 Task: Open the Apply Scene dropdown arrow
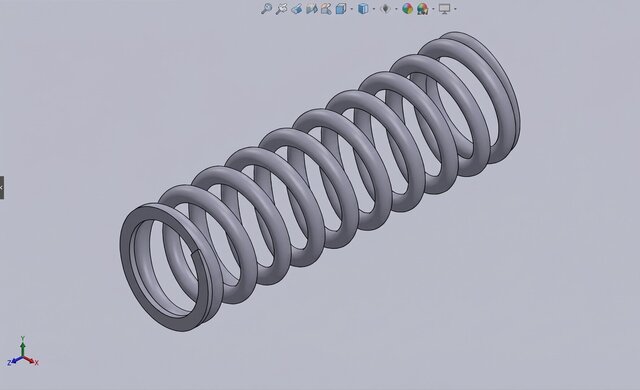(433, 9)
